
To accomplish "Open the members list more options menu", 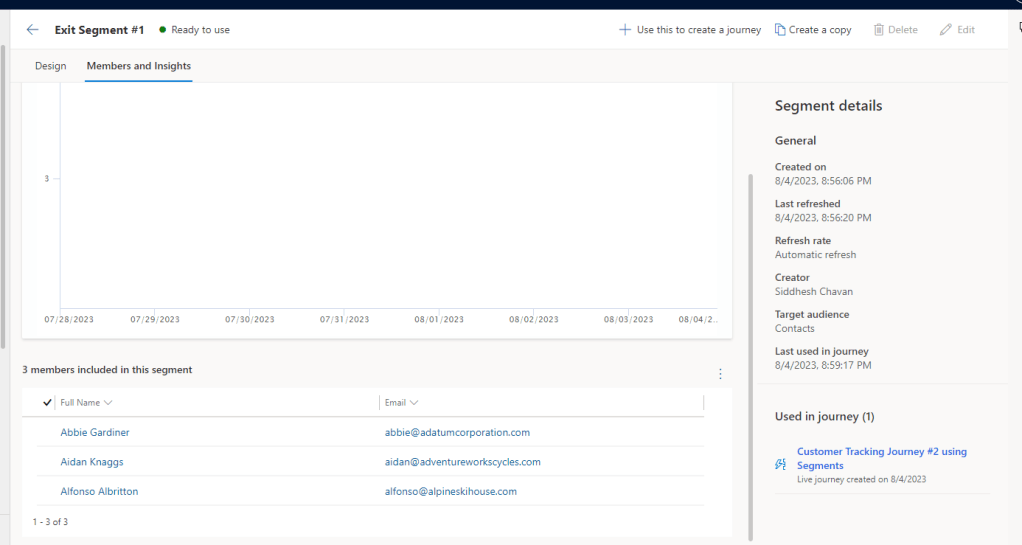I will (x=720, y=374).
